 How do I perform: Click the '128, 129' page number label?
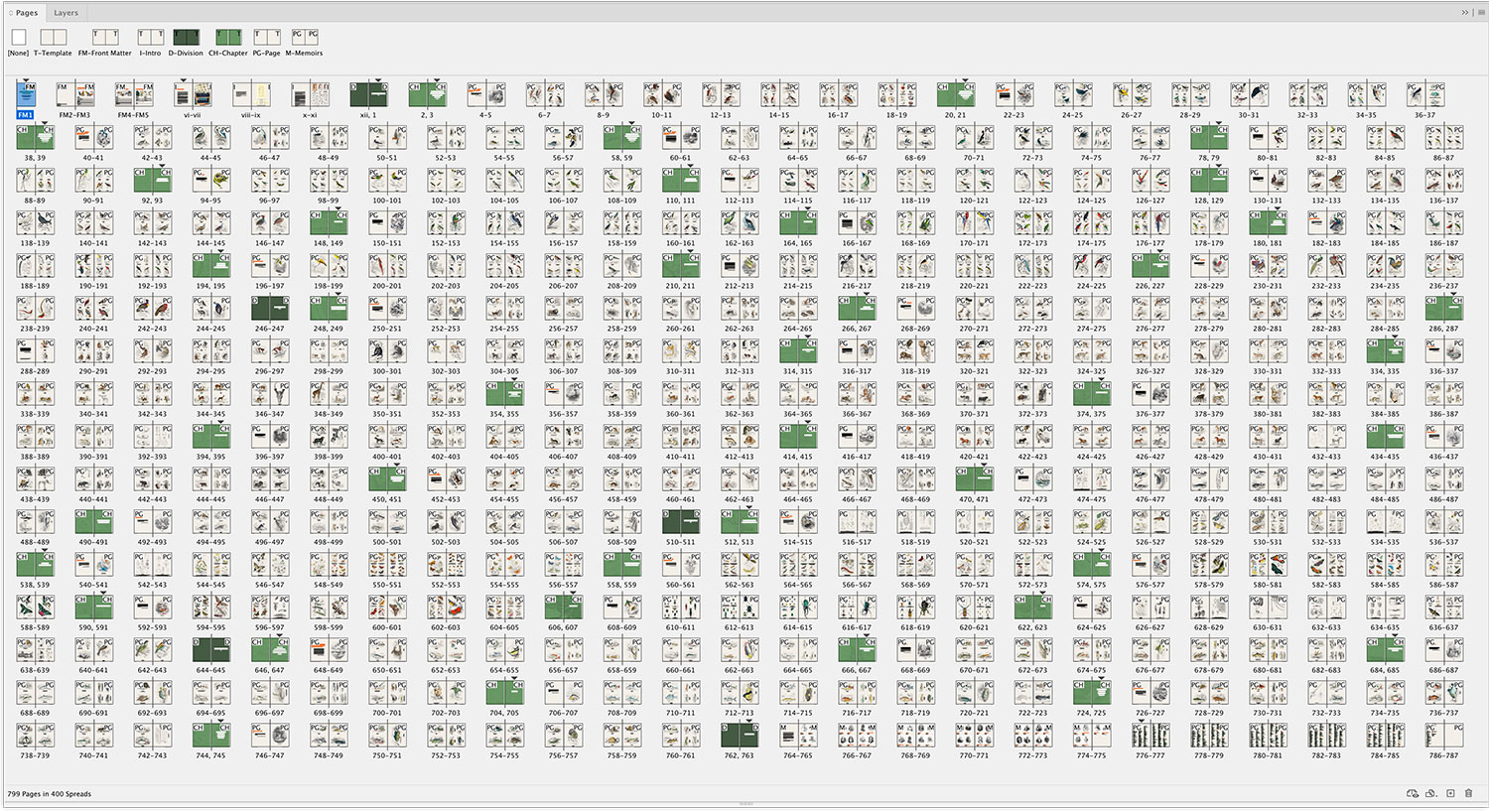pos(1208,201)
